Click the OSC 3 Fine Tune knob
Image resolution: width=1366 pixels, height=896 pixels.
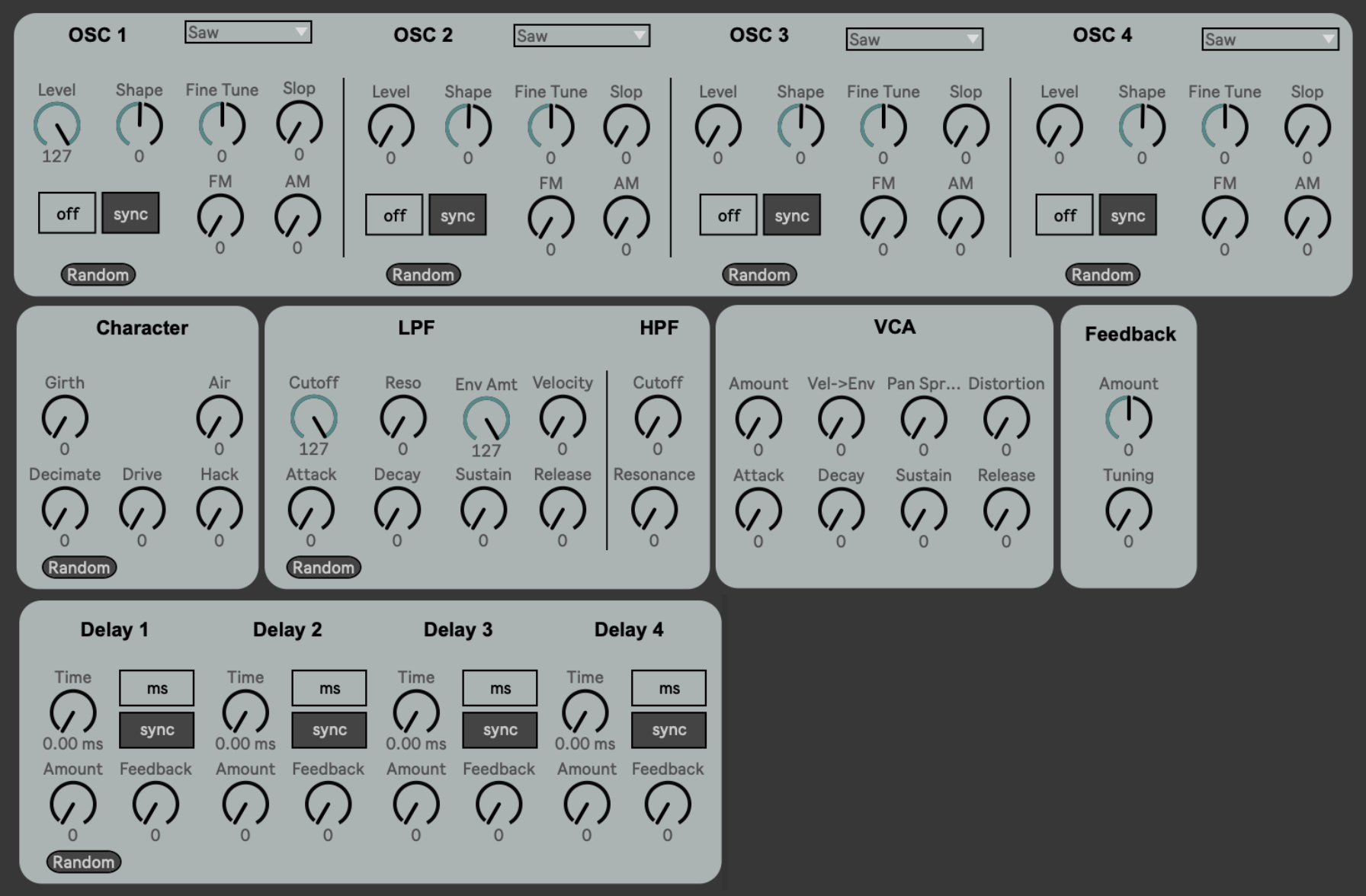tap(883, 126)
